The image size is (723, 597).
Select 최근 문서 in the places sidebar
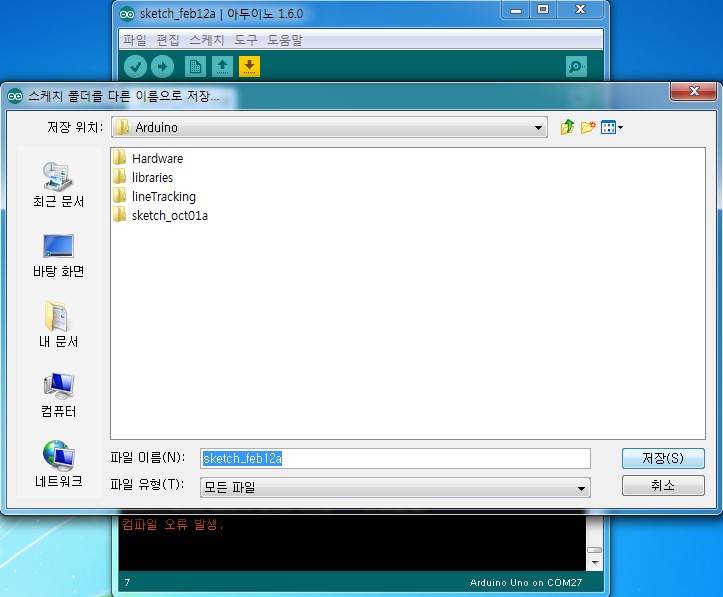[x=58, y=184]
